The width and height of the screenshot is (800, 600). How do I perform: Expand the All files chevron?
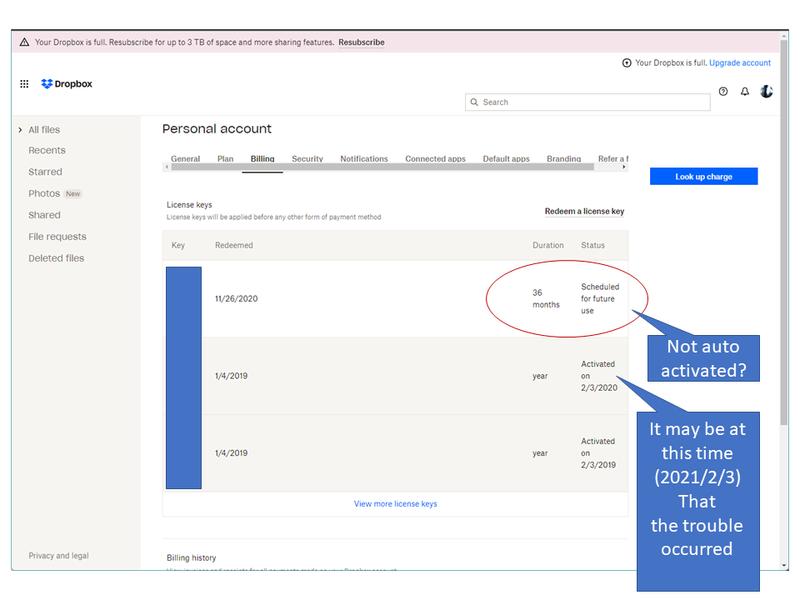coord(20,130)
